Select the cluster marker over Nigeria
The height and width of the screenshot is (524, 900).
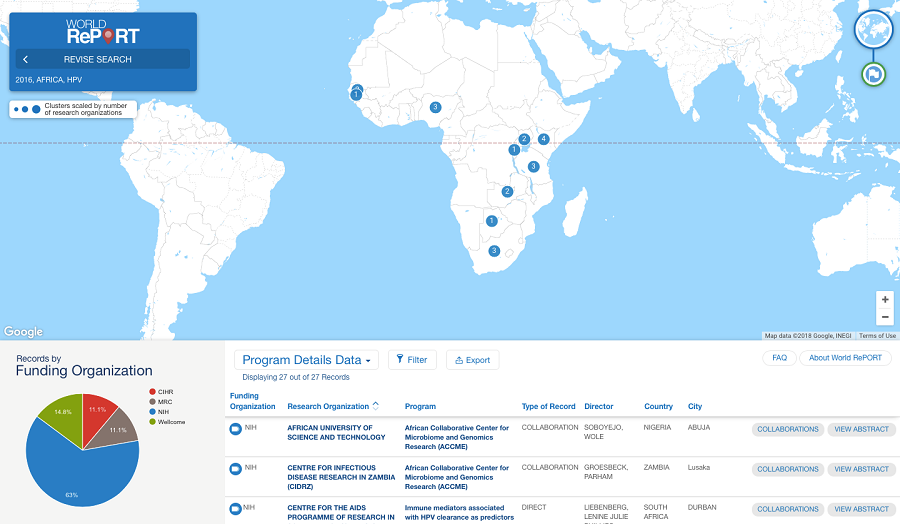coord(435,107)
